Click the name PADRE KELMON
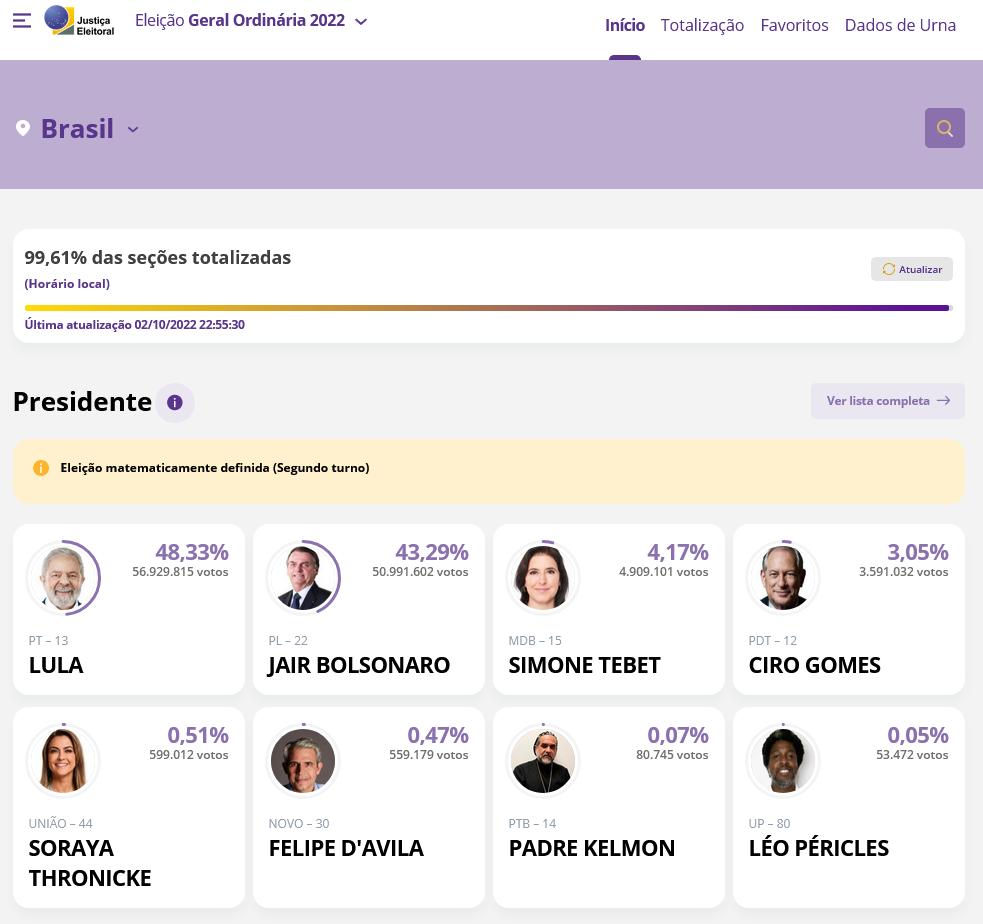983x924 pixels. [x=592, y=848]
